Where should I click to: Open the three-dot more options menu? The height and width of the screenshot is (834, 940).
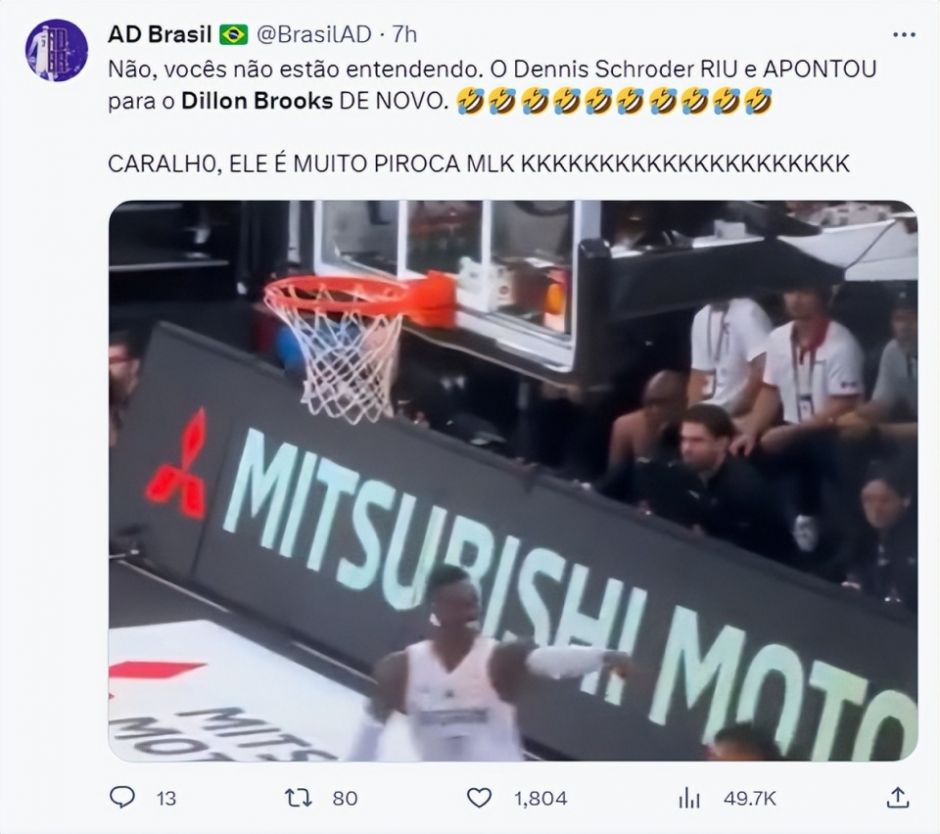tap(904, 35)
